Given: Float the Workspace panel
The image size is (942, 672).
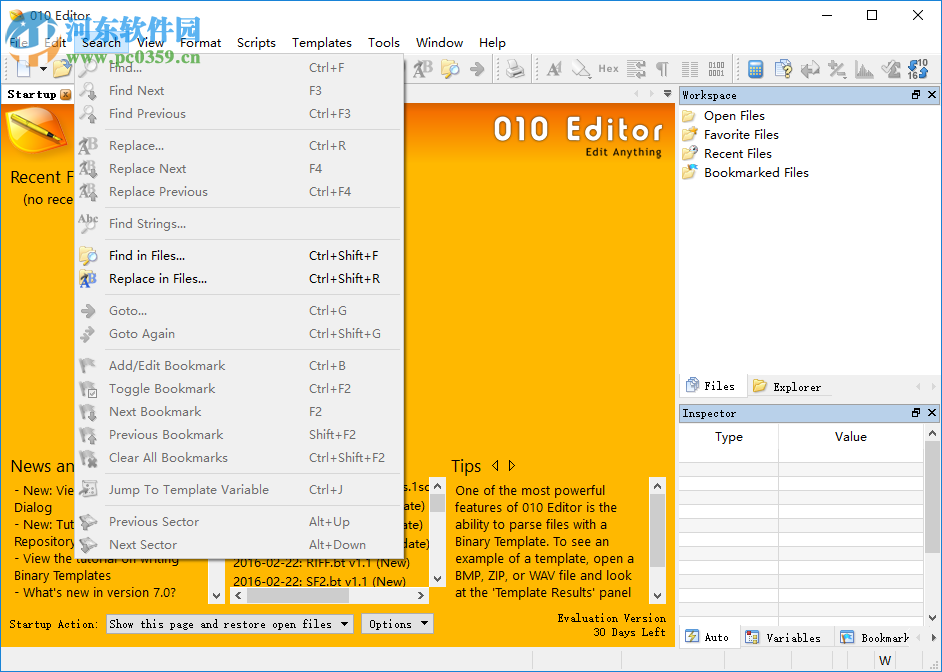Looking at the screenshot, I should tap(916, 95).
